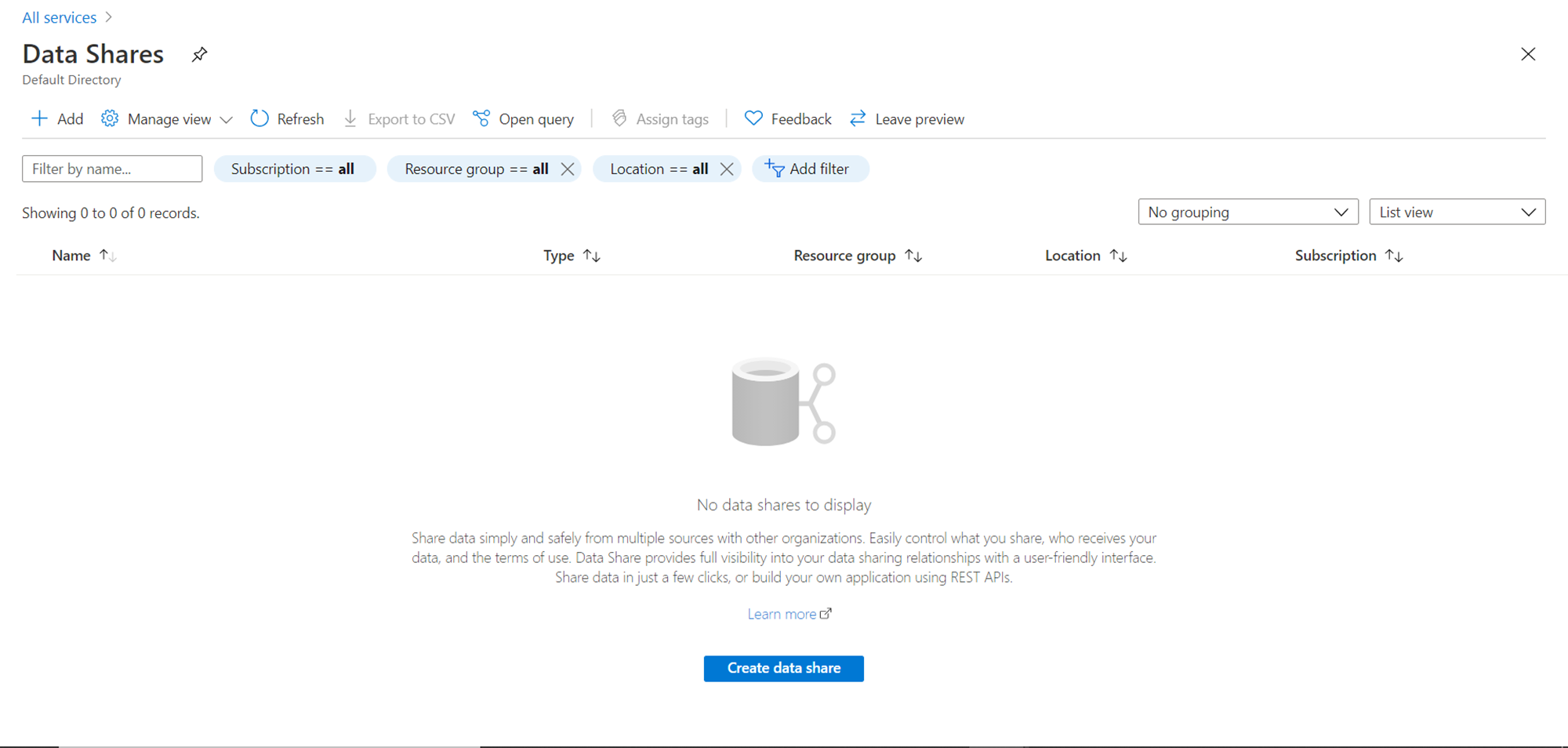The width and height of the screenshot is (1568, 748).
Task: Click the All services breadcrumb
Action: [60, 17]
